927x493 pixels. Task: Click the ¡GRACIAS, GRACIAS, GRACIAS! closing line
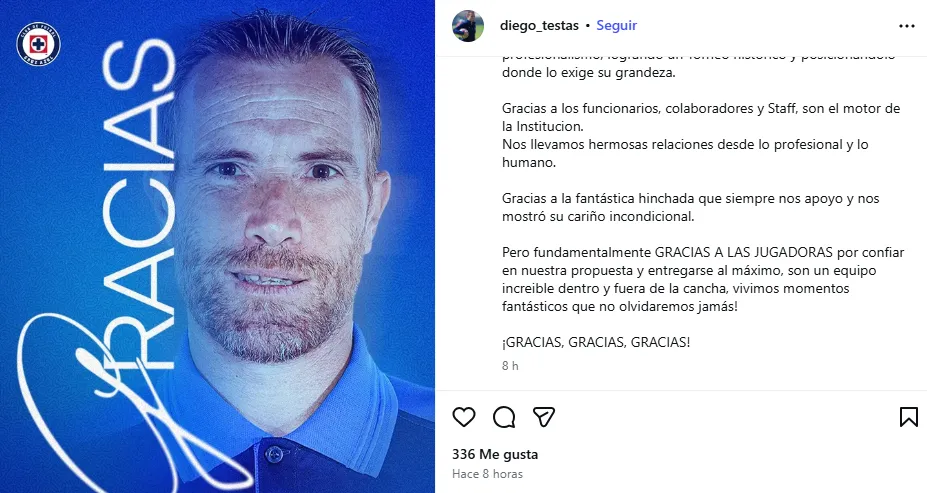pos(596,342)
